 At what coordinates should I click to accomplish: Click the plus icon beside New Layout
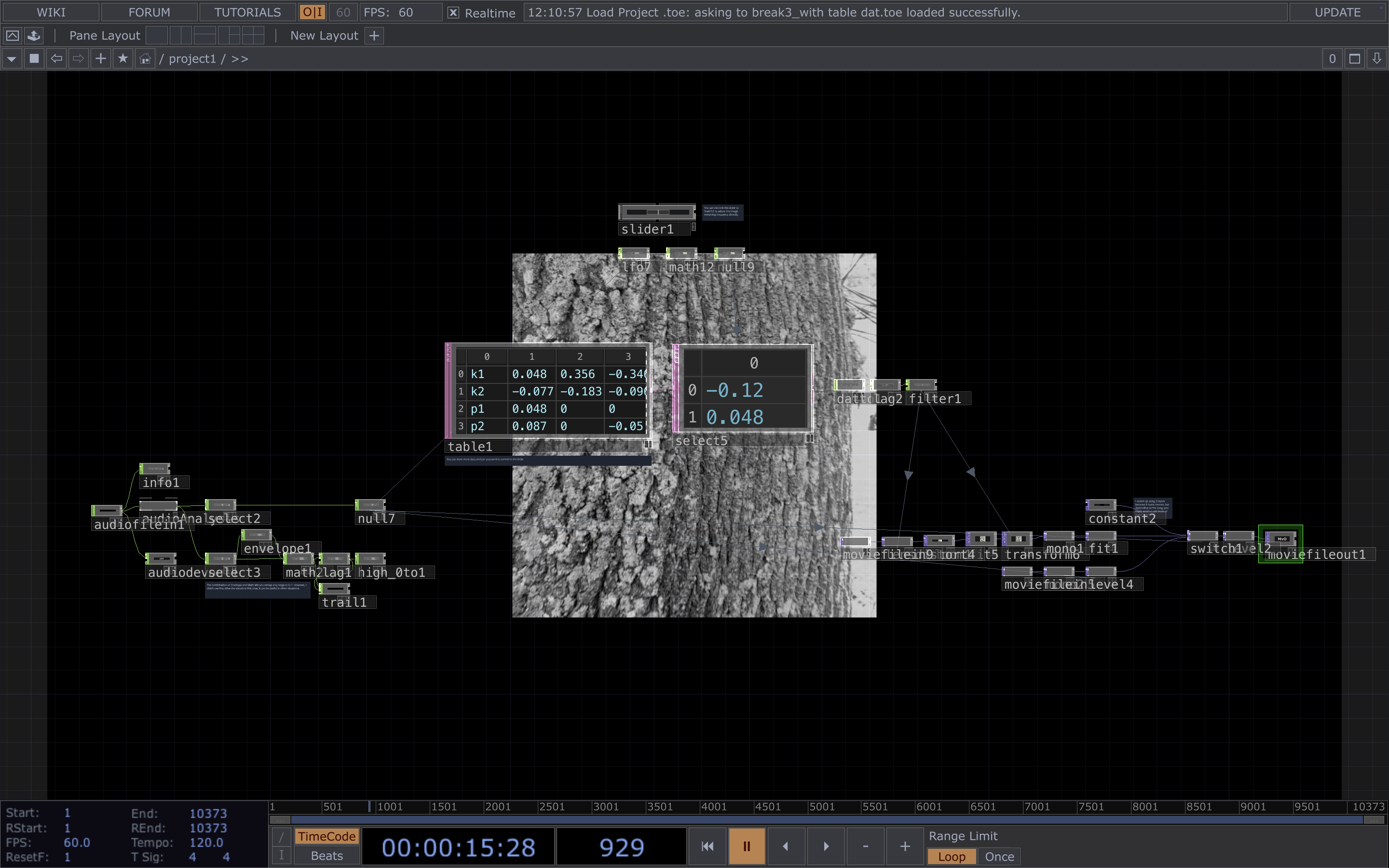pos(374,36)
